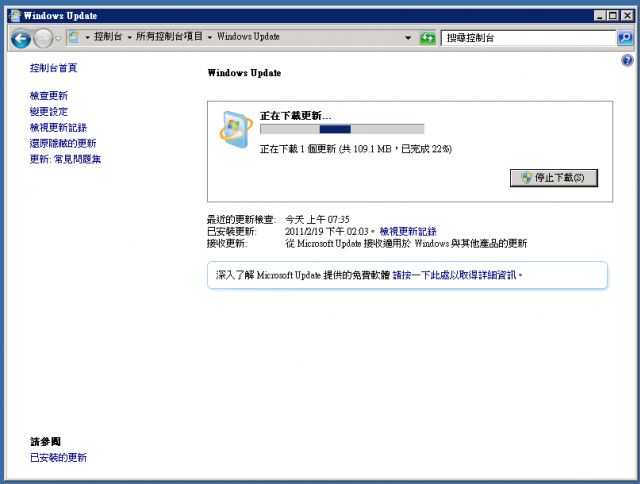Screen dimensions: 640x484
Task: Open the 控制台首頁 link
Action: (53, 68)
